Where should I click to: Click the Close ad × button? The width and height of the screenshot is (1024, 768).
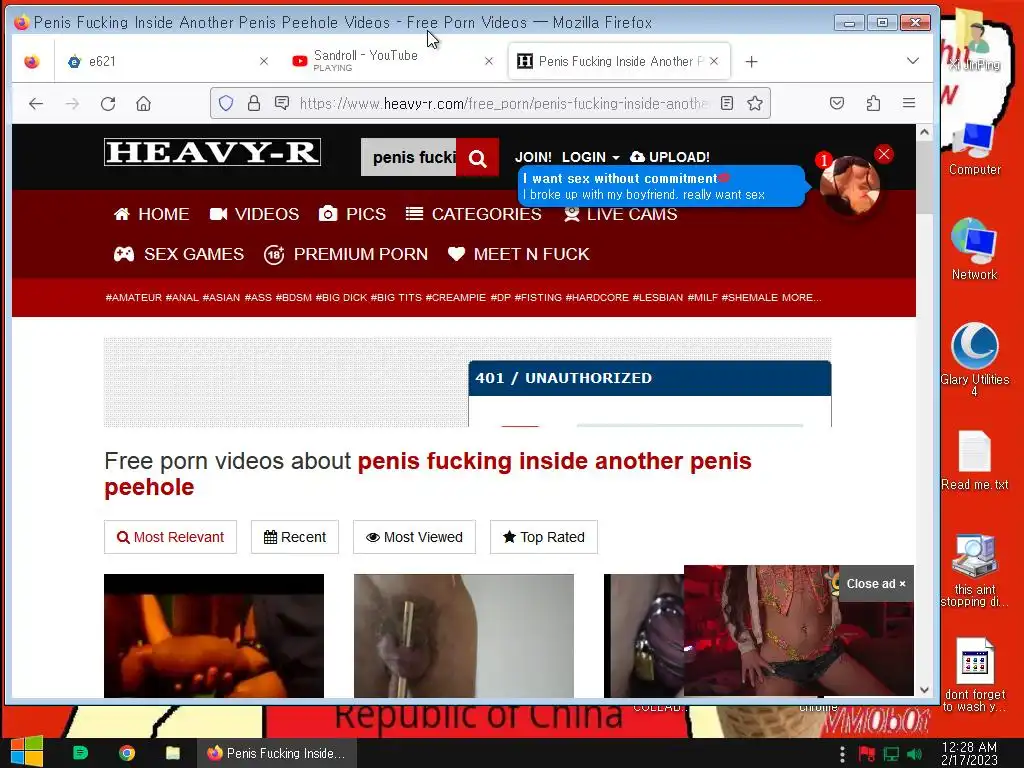pos(876,584)
